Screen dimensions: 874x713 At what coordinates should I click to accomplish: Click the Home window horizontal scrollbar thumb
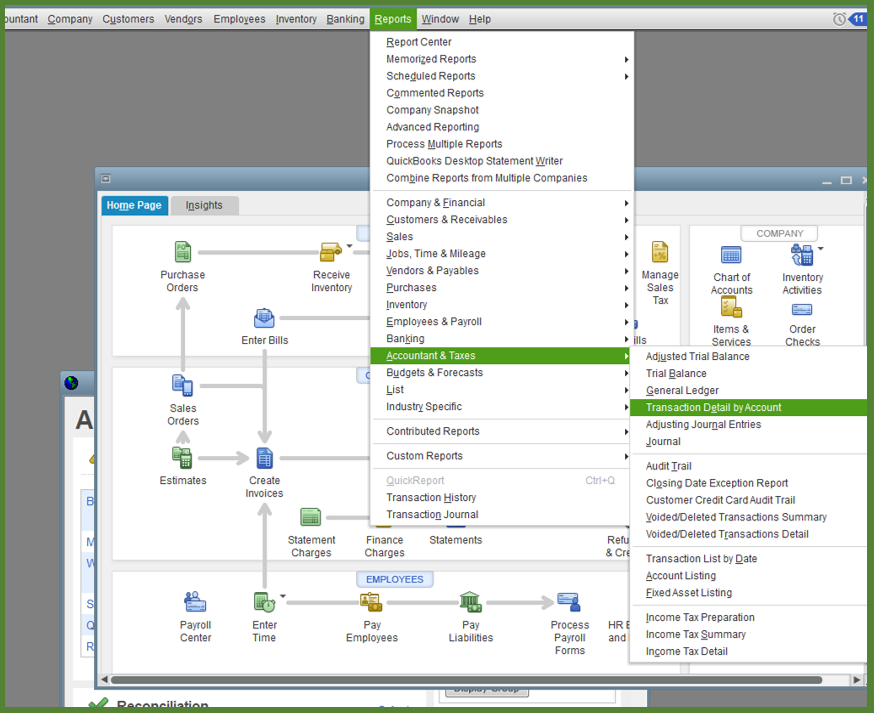(x=466, y=680)
